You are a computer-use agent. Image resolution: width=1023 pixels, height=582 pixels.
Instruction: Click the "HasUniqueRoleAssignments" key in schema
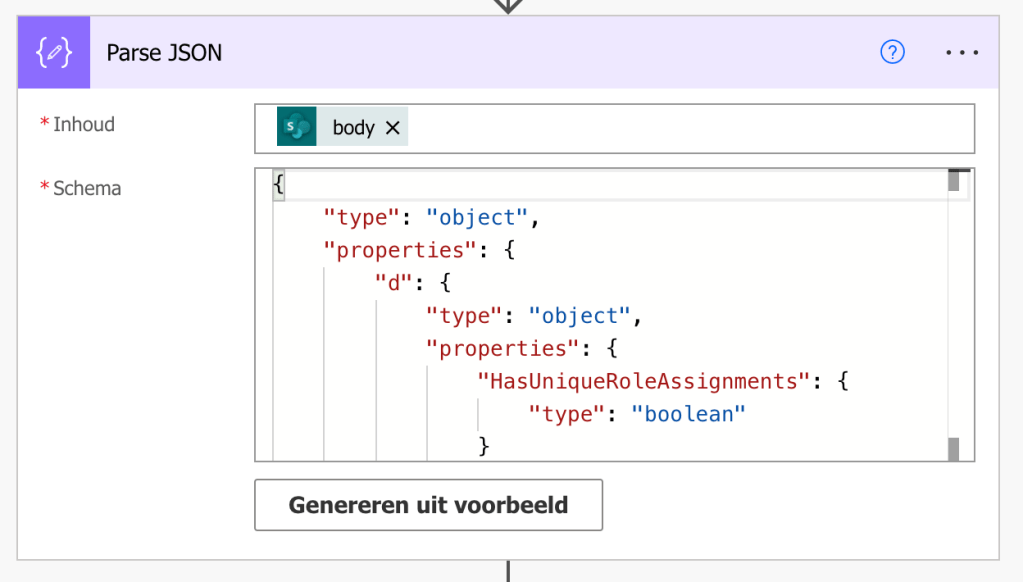(641, 381)
